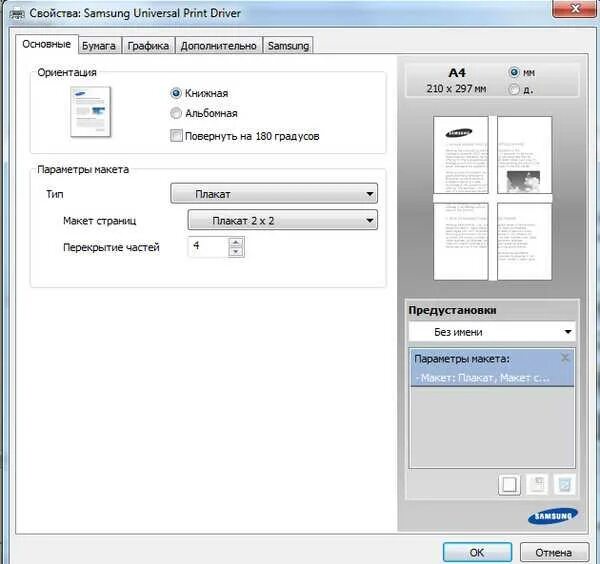Choose Альбомная orientation radio button

point(176,113)
